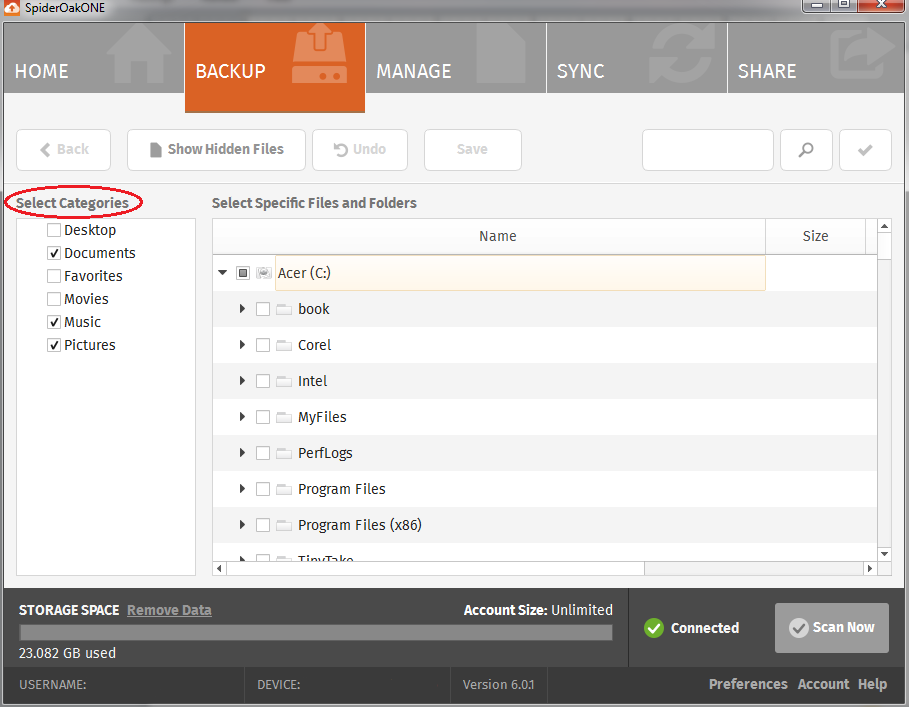This screenshot has height=707, width=909.
Task: Click the PerfLogs folder icon
Action: click(x=283, y=453)
